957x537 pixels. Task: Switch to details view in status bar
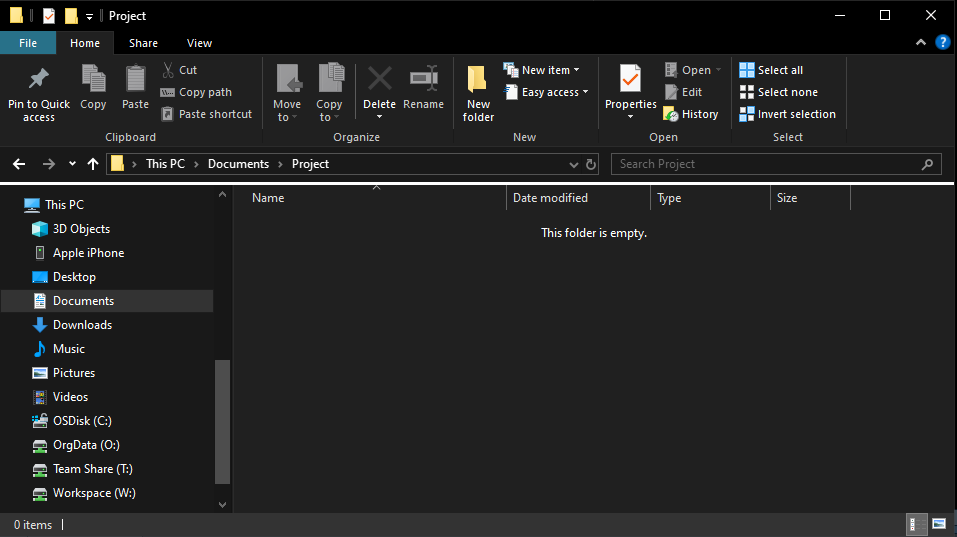pos(915,524)
